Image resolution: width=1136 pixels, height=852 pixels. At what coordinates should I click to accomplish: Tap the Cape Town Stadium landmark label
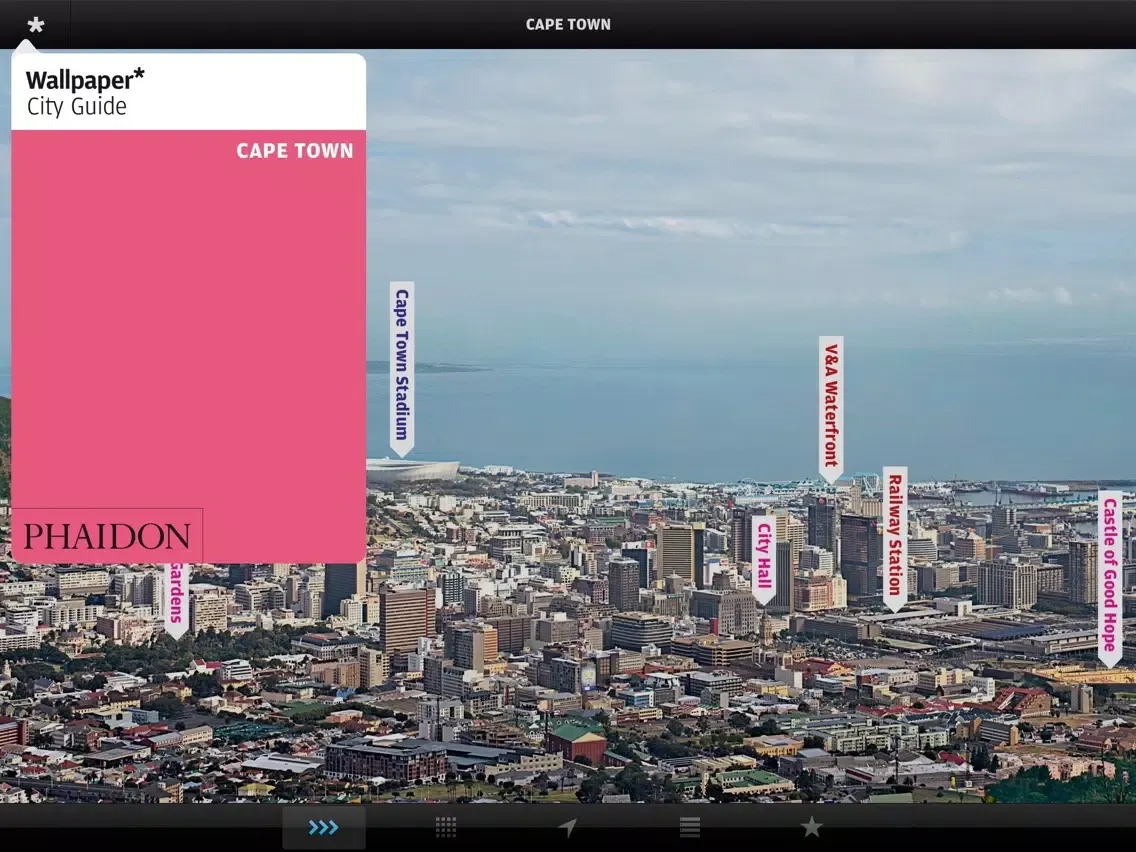[x=402, y=369]
